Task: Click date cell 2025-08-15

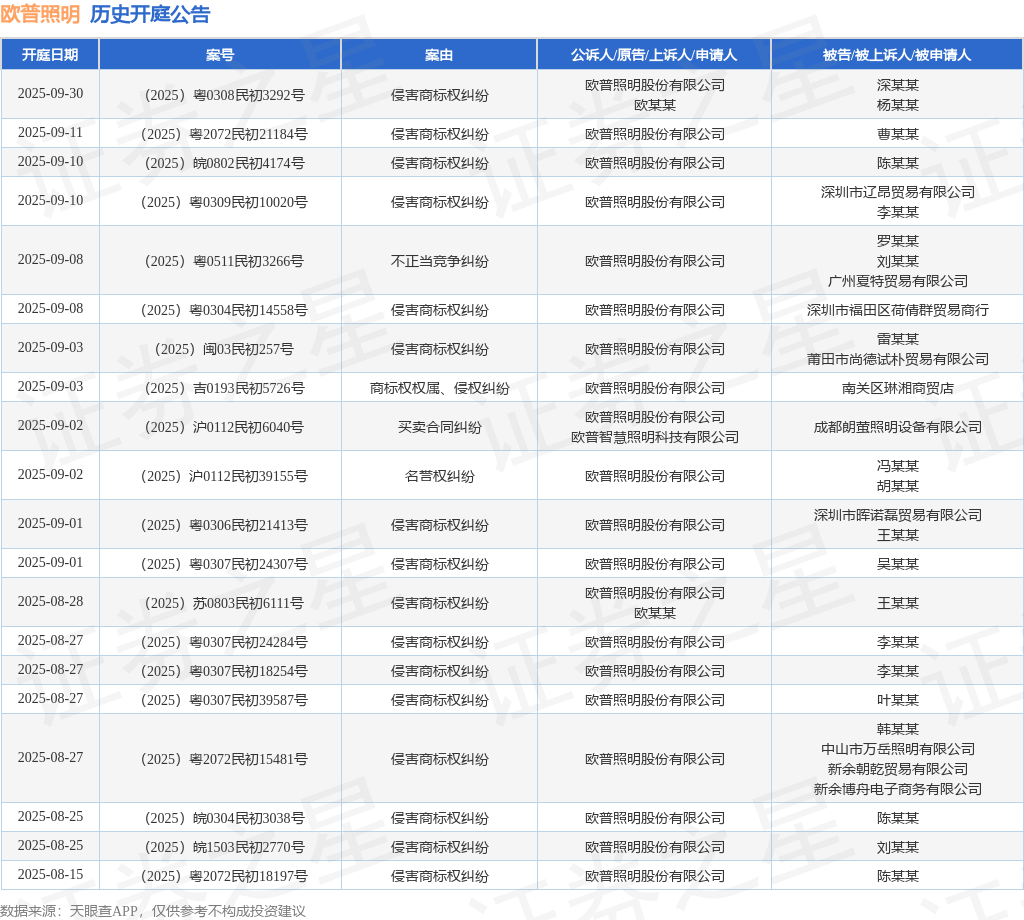Action: click(x=50, y=874)
